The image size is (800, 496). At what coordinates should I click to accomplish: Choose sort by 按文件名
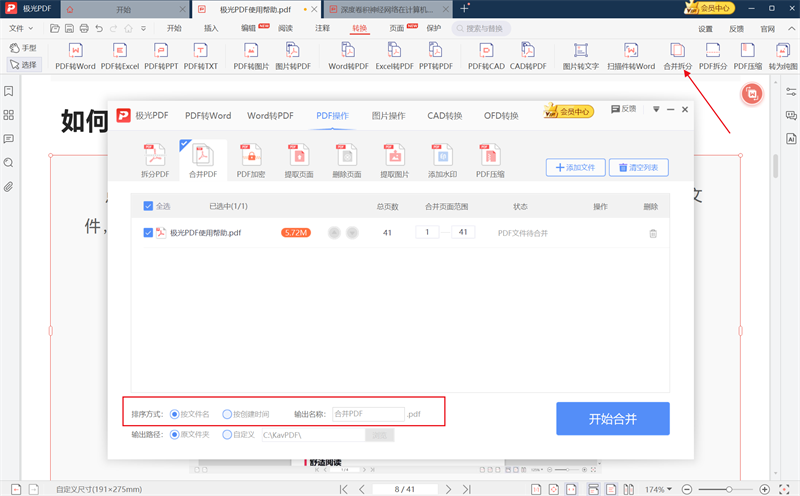pyautogui.click(x=174, y=414)
